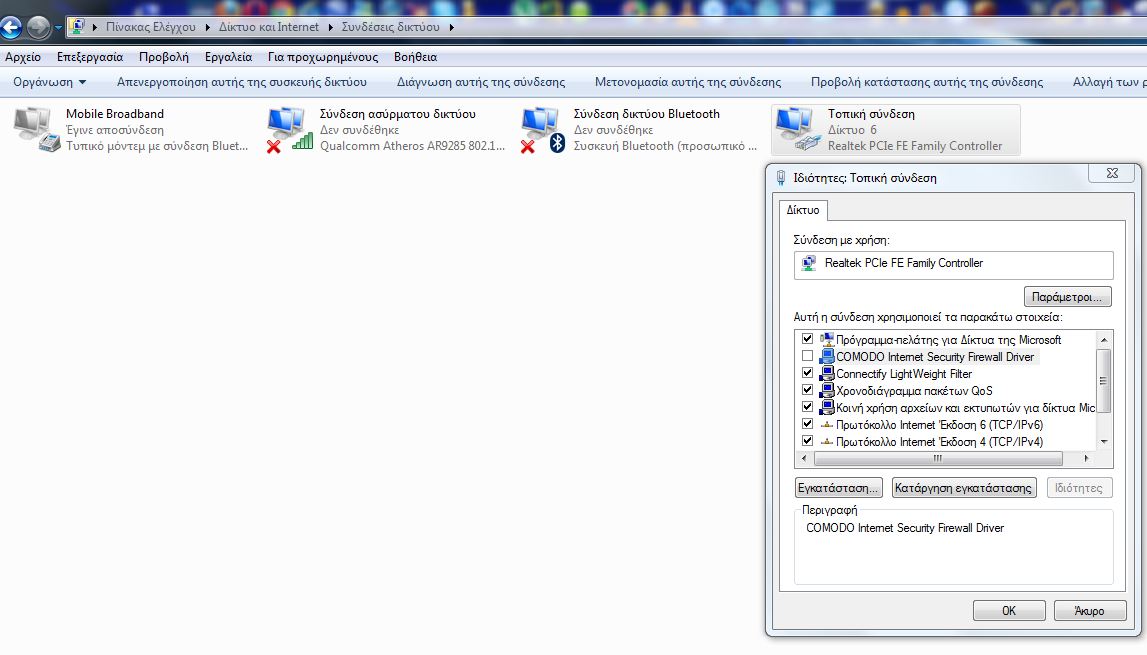
Task: Click Κοινή χρήση αρχείων item icon
Action: coord(827,407)
